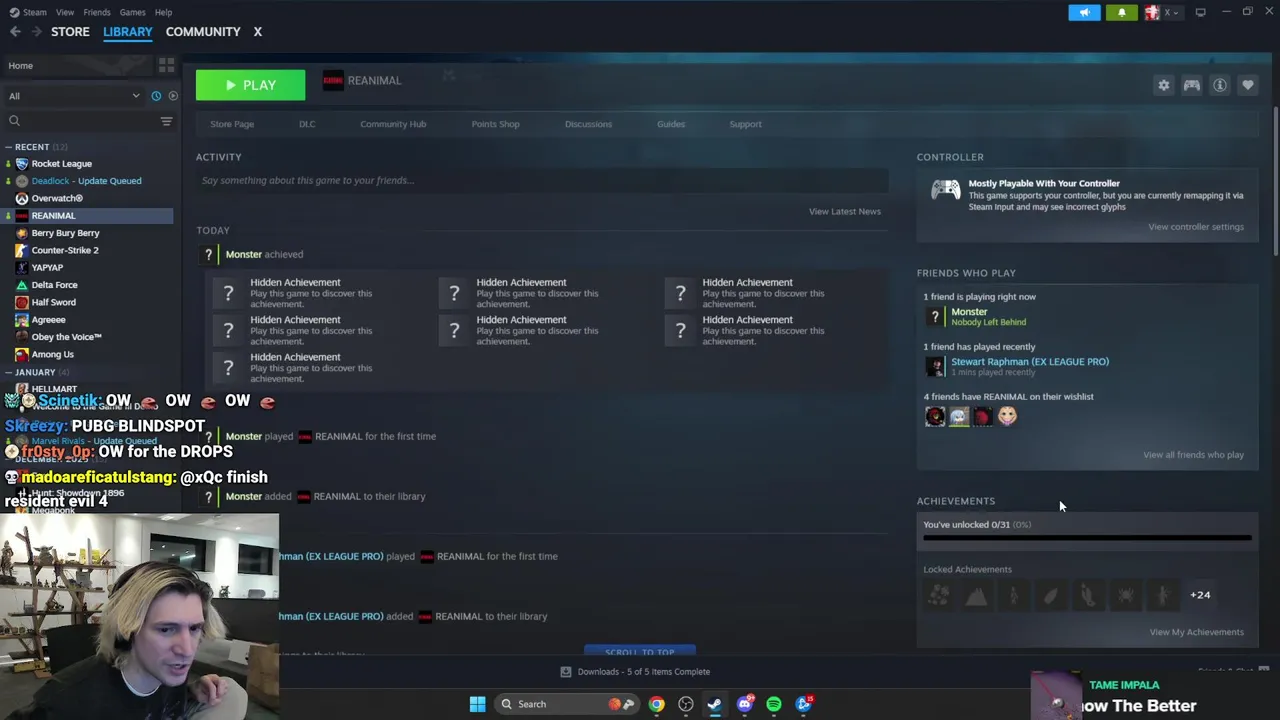The height and width of the screenshot is (720, 1280).
Task: Open the View menu
Action: [x=65, y=12]
